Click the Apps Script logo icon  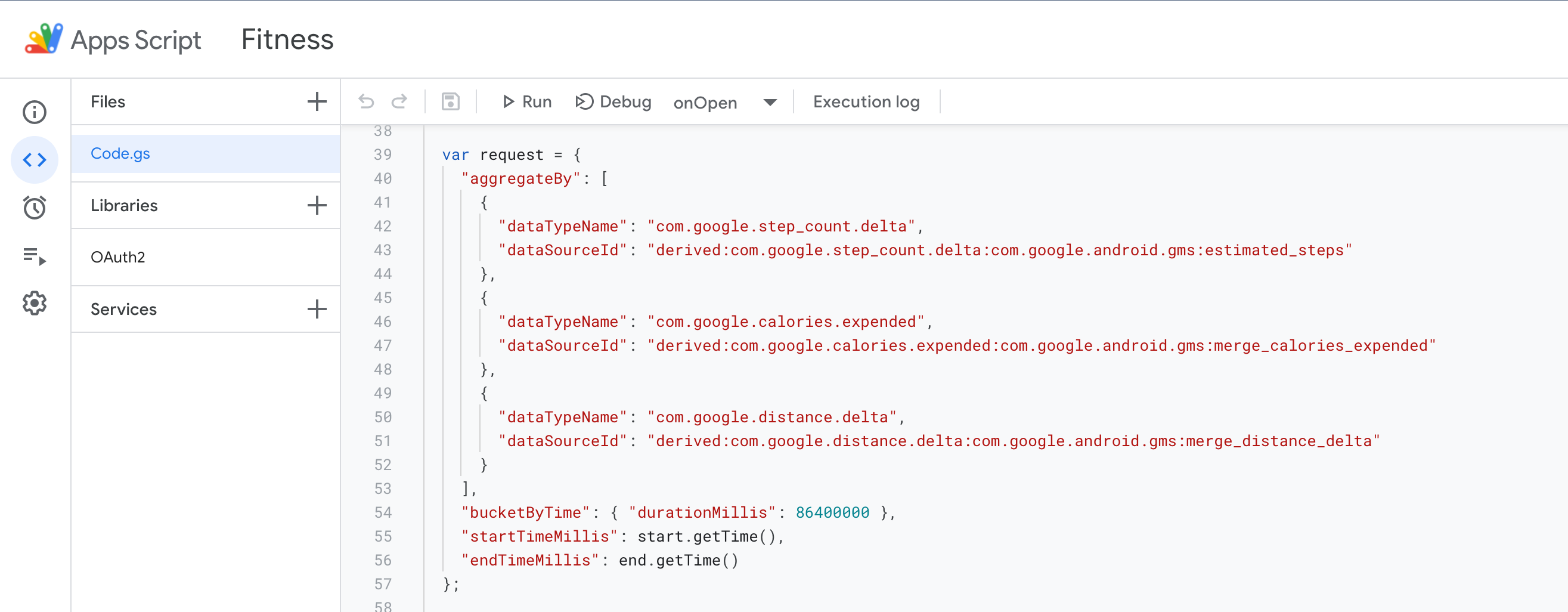pos(44,39)
